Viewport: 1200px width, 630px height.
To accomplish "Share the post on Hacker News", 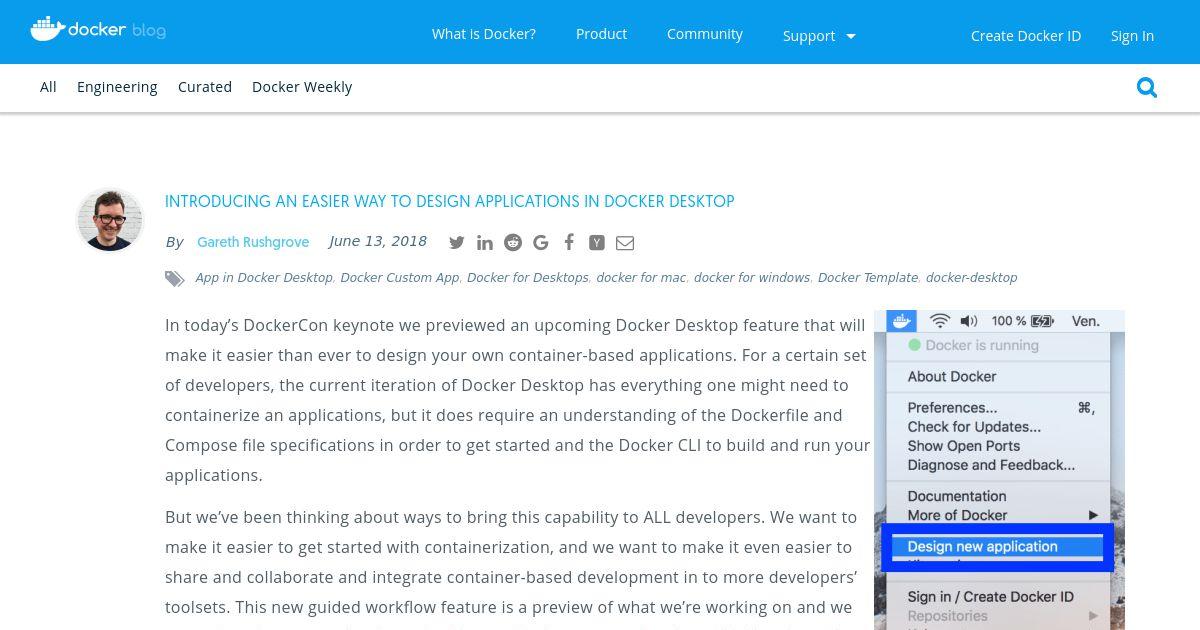I will pyautogui.click(x=597, y=242).
